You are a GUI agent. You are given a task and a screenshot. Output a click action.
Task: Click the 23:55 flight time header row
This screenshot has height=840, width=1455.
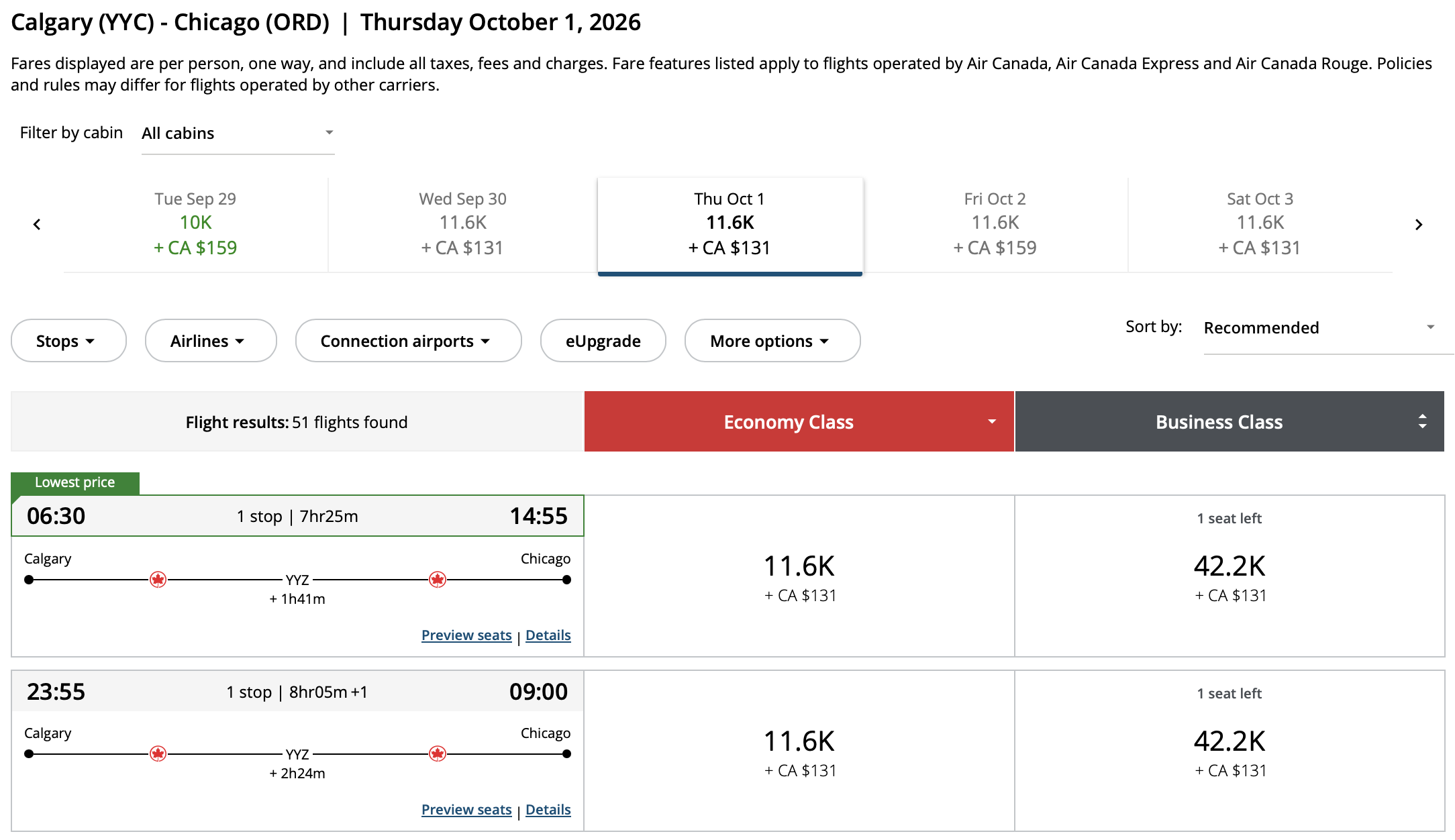coord(297,692)
